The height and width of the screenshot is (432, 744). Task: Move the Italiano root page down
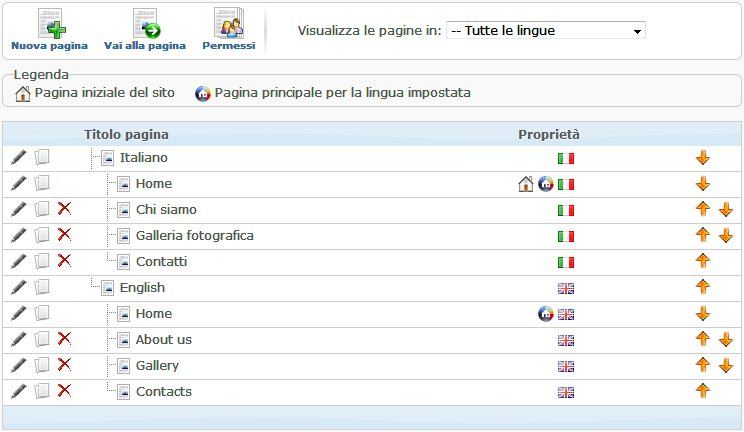703,158
